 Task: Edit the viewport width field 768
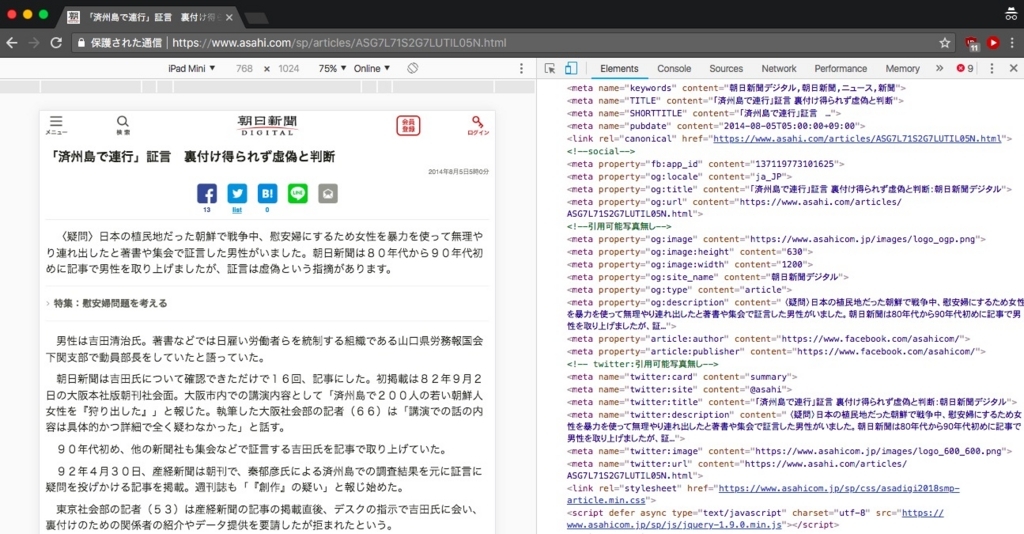[x=244, y=68]
